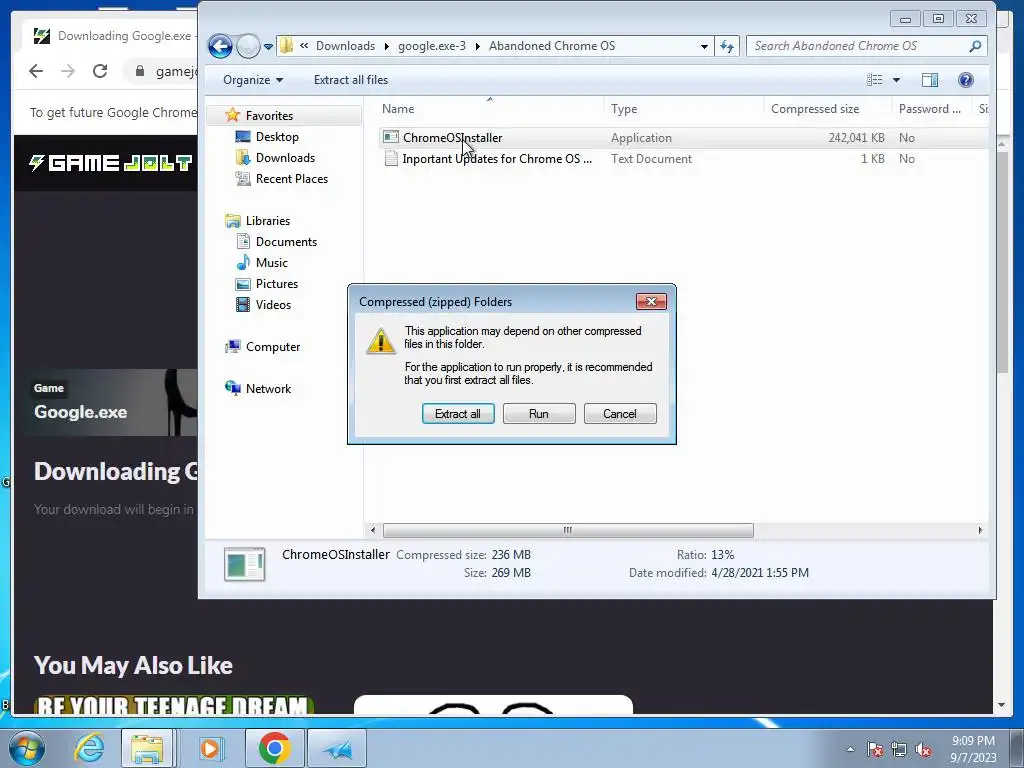This screenshot has height=768, width=1024.
Task: Open Downloads in the navigation pane
Action: coord(285,157)
